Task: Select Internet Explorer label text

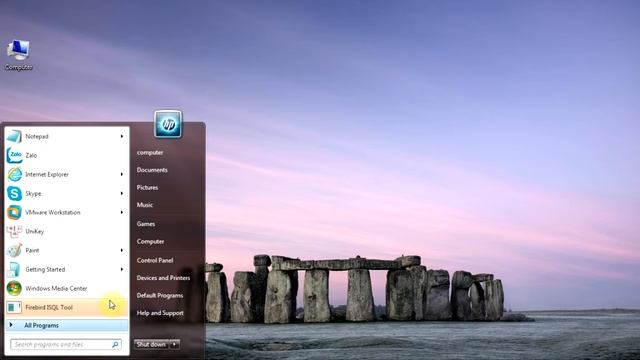Action: 47,174
